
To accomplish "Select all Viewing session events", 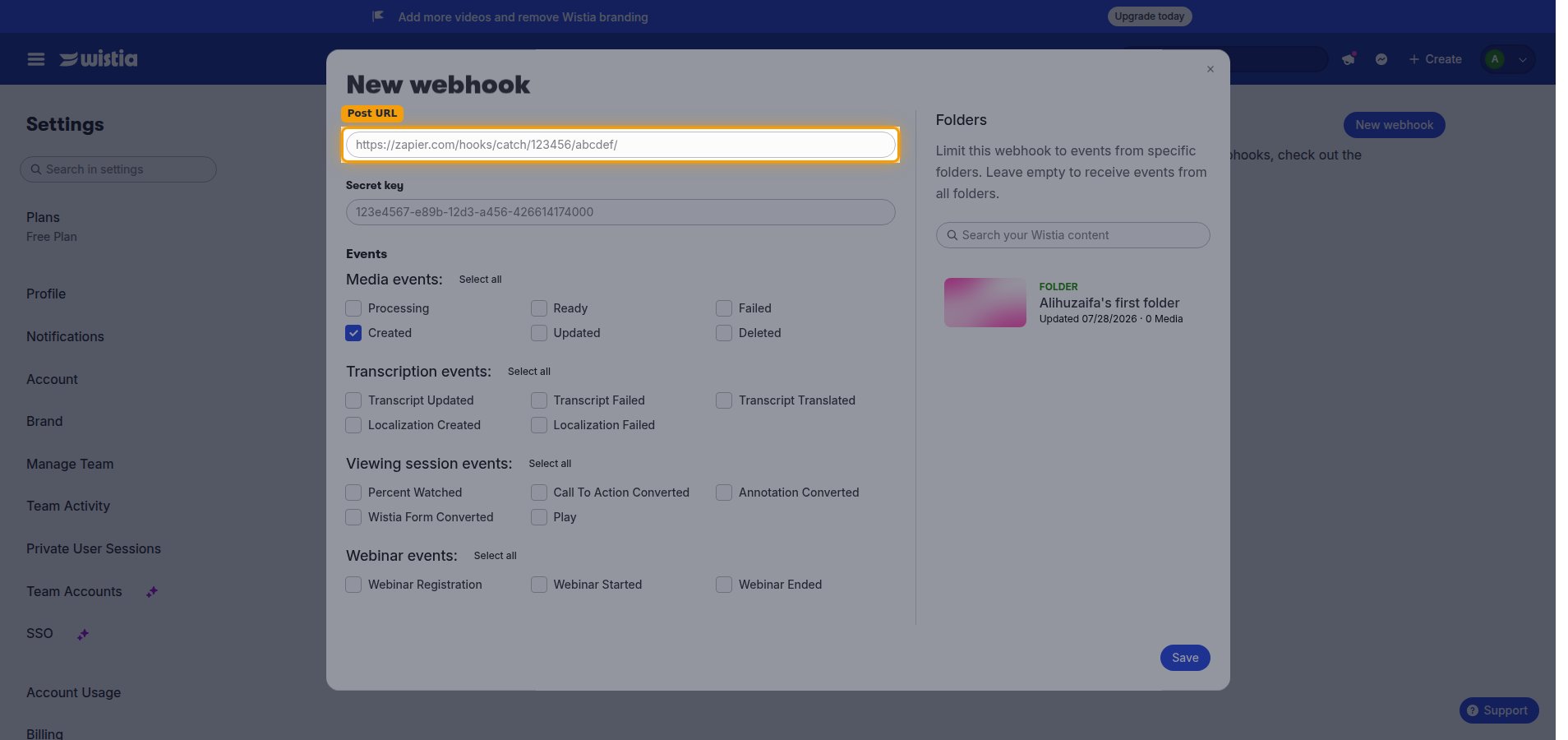I will (x=550, y=464).
